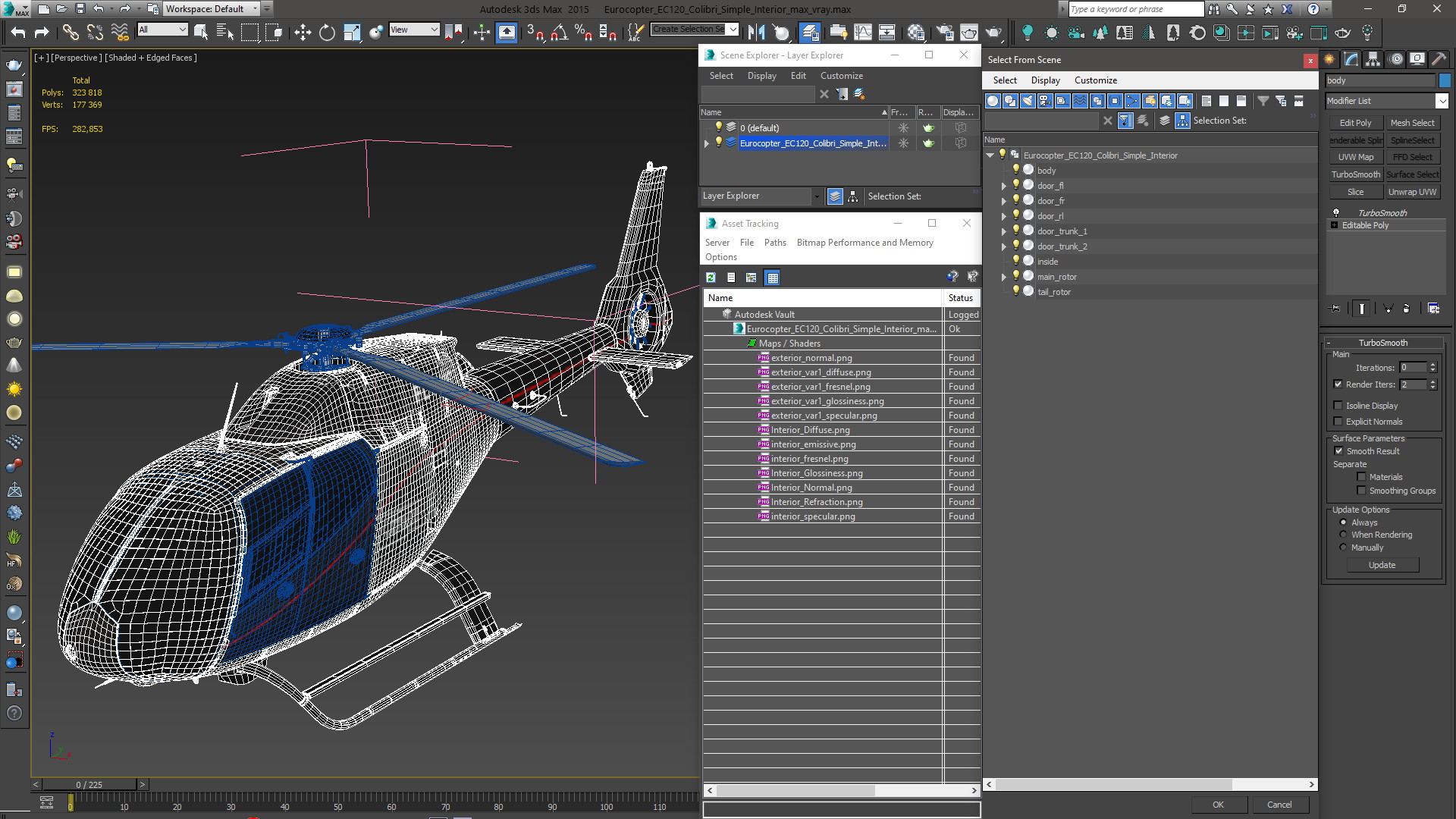
Task: Expand the main_rotor tree node
Action: (1004, 277)
